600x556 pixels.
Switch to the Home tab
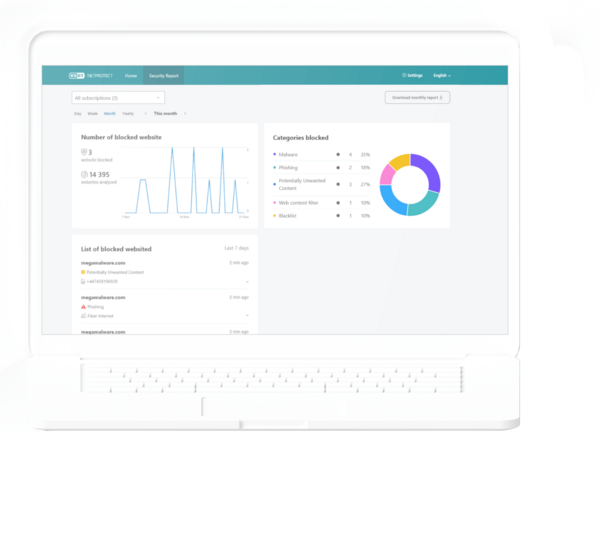(x=131, y=75)
